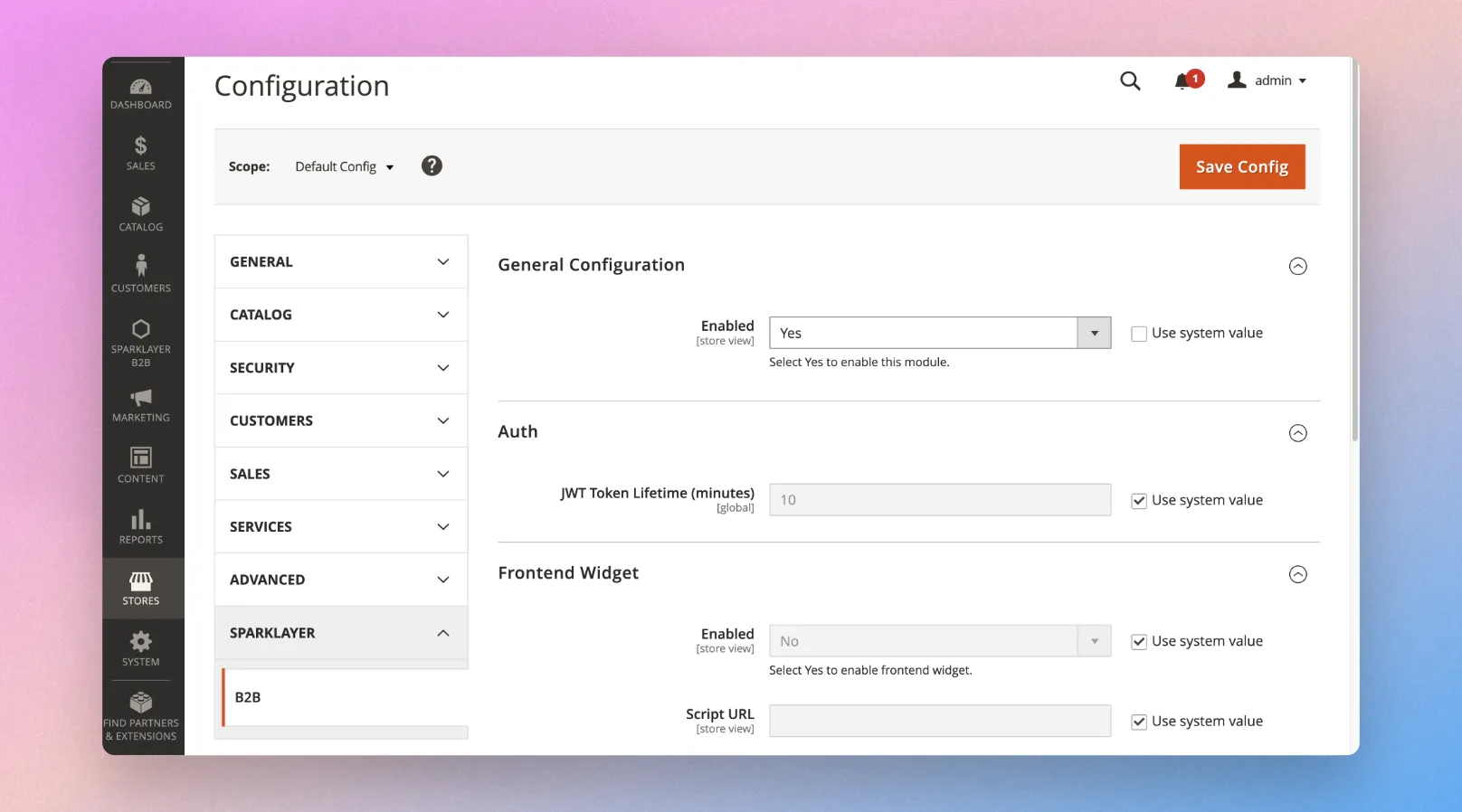Click the JWT Token Lifetime input field
1462x812 pixels.
click(x=940, y=500)
